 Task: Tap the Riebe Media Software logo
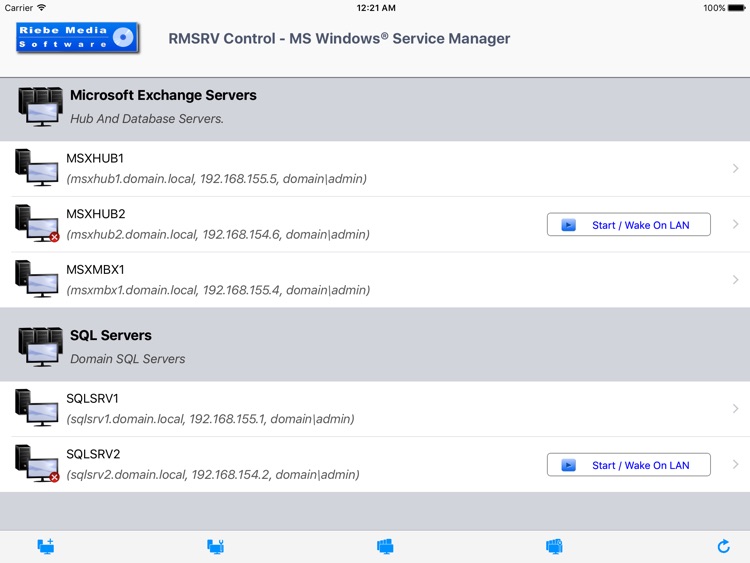77,37
